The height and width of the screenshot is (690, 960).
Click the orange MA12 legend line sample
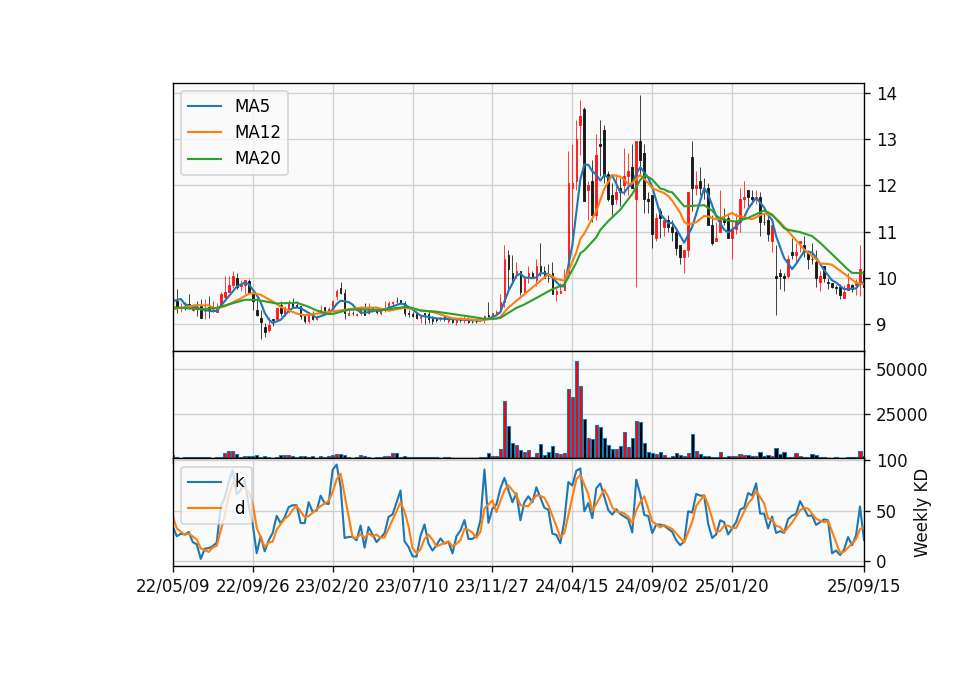click(x=204, y=132)
